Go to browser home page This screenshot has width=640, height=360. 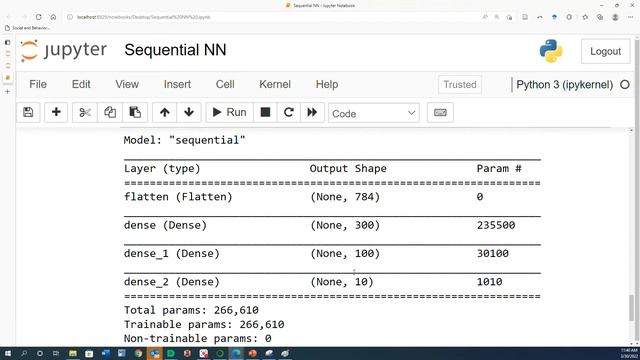pos(53,17)
